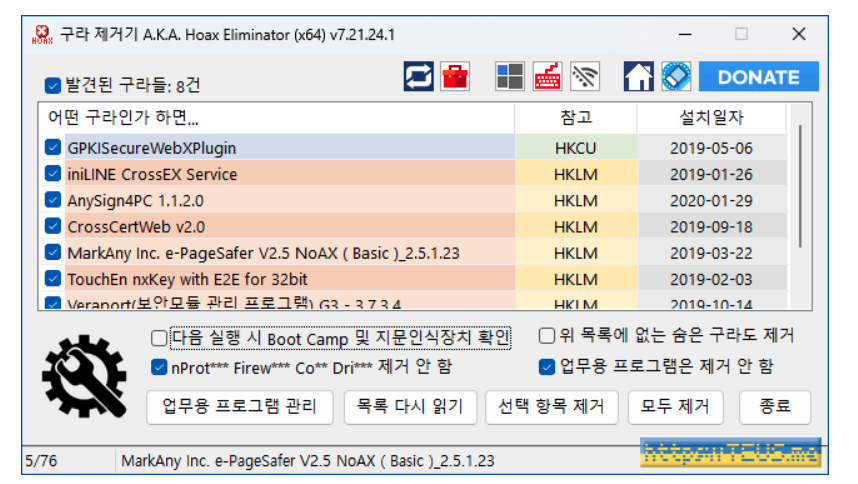
Task: Click status bar counter 5/76
Action: tap(42, 461)
